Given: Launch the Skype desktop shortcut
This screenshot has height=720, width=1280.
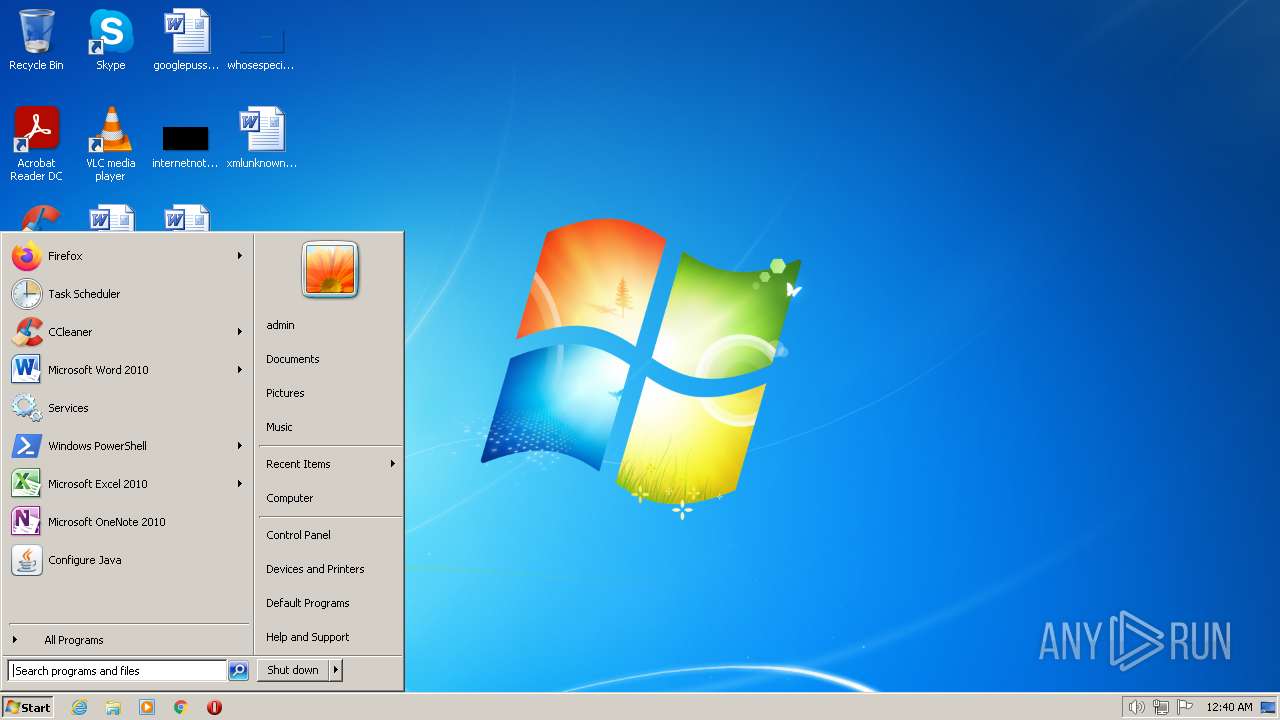Looking at the screenshot, I should (x=110, y=40).
